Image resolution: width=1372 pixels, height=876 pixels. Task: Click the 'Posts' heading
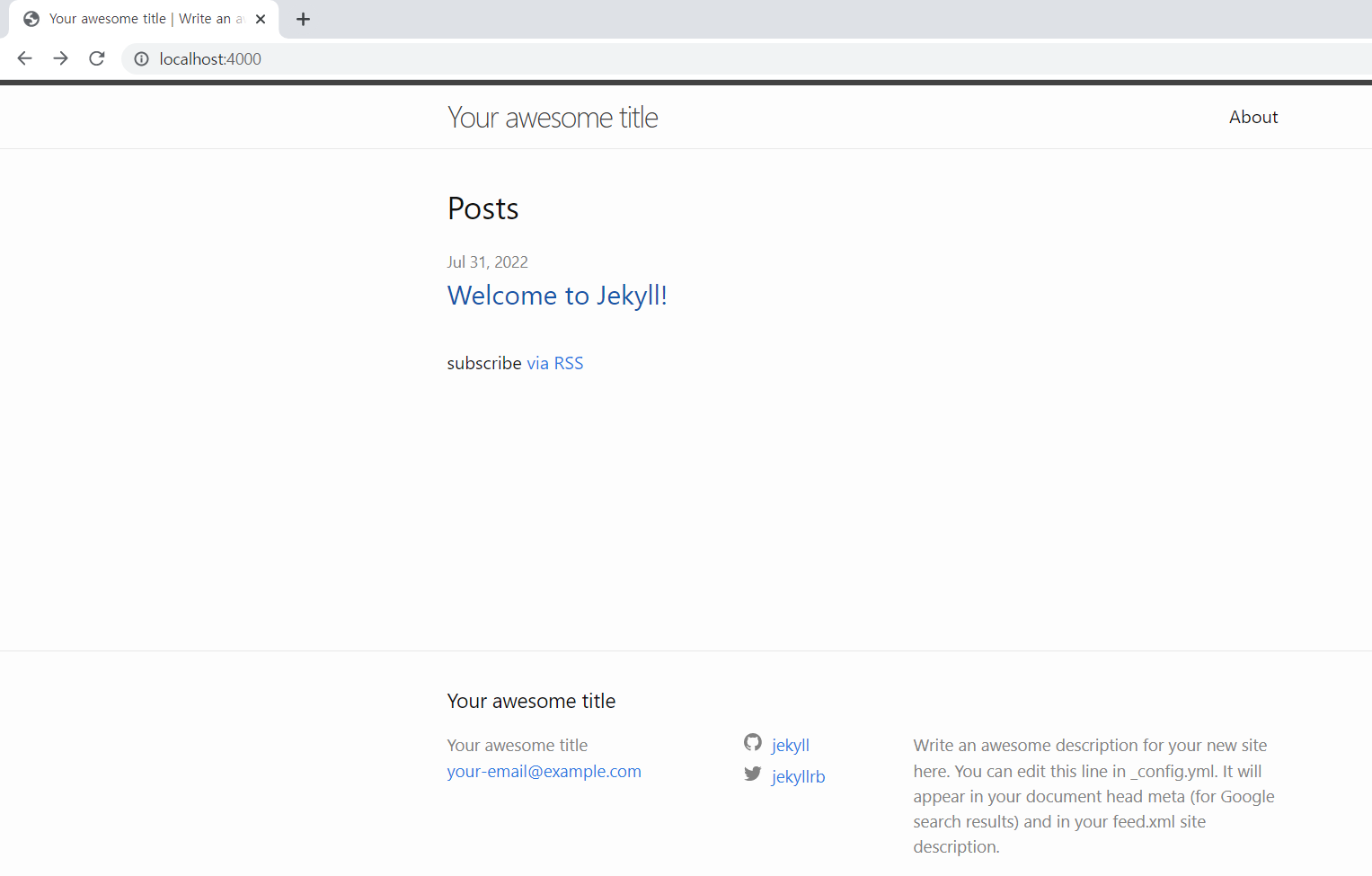coord(482,208)
